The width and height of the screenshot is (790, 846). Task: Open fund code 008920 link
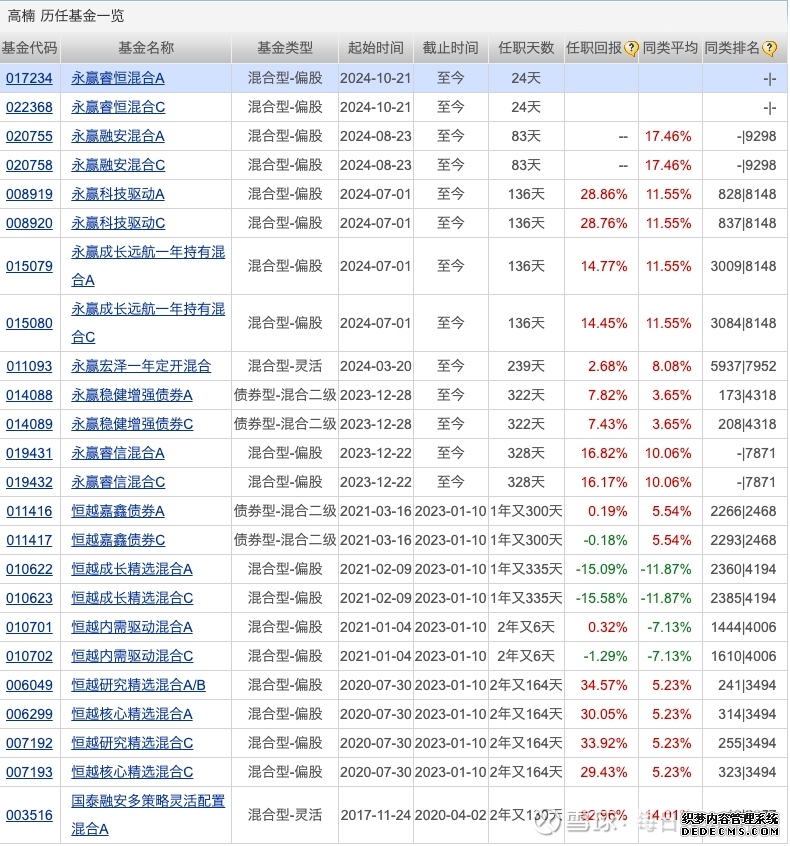pos(29,224)
